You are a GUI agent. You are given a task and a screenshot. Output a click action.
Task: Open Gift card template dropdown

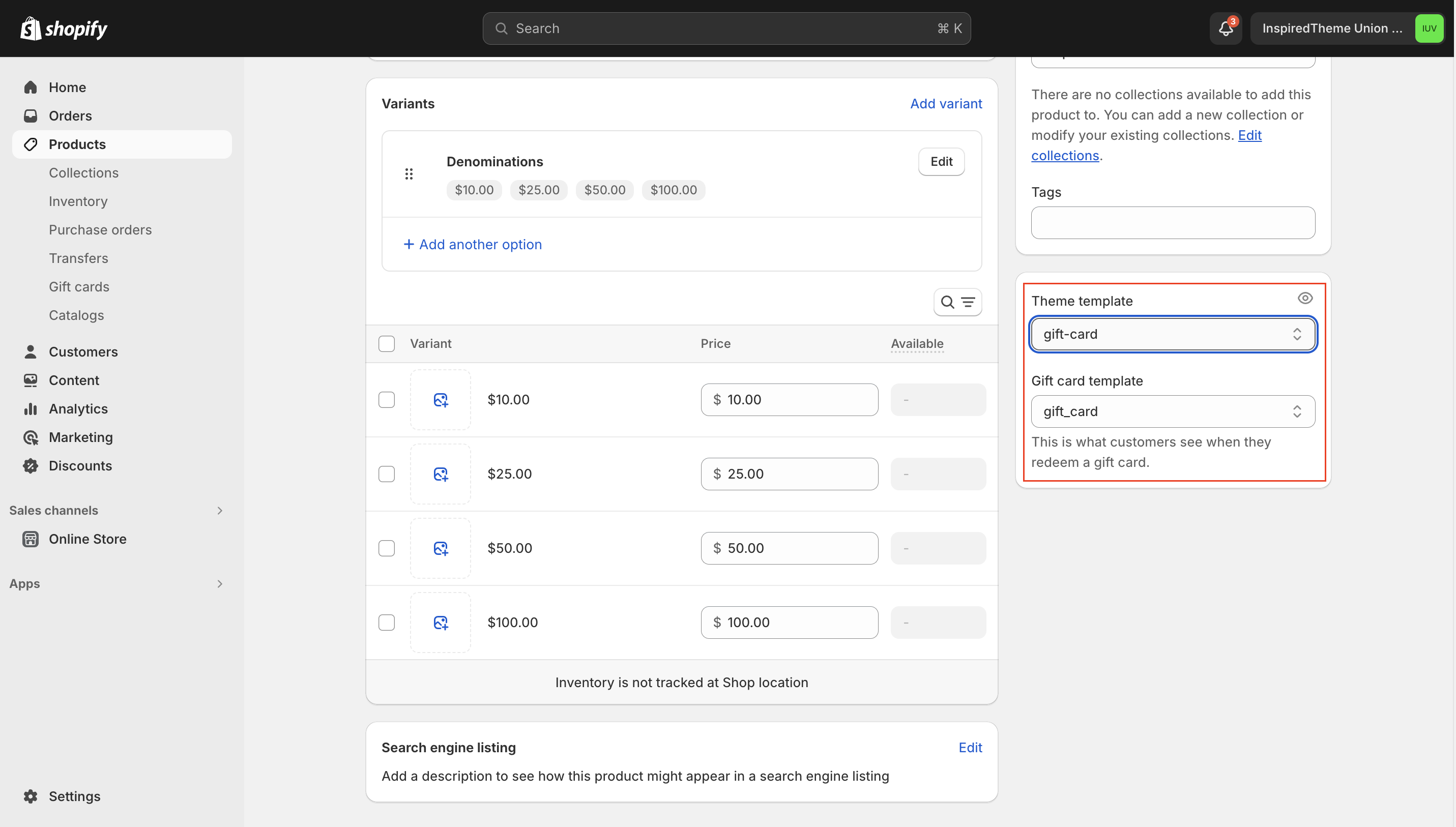click(x=1173, y=411)
